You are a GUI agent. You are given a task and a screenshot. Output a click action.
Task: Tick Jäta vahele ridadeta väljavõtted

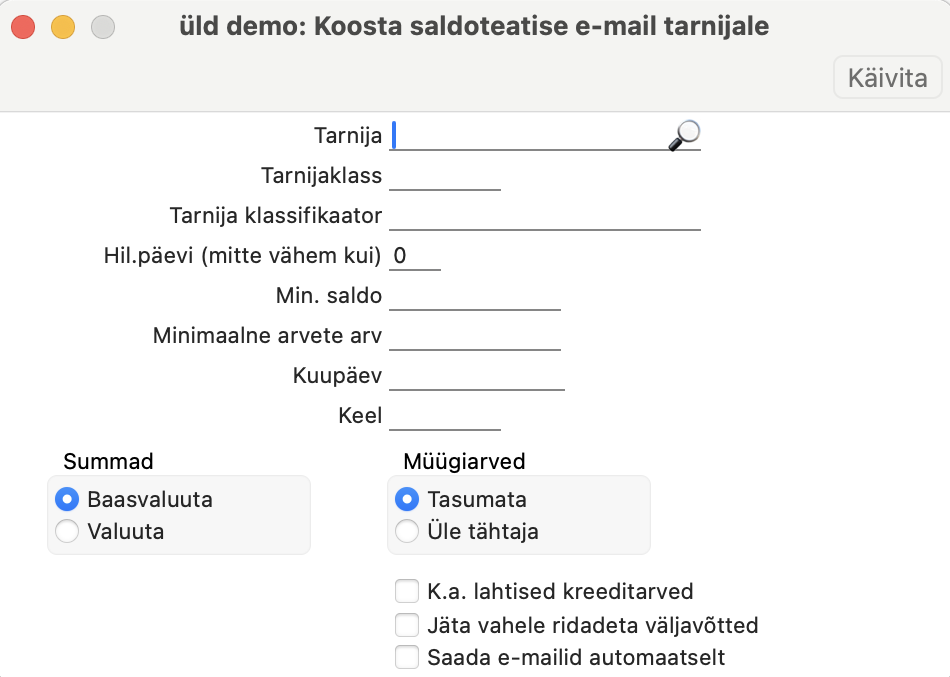(x=407, y=625)
